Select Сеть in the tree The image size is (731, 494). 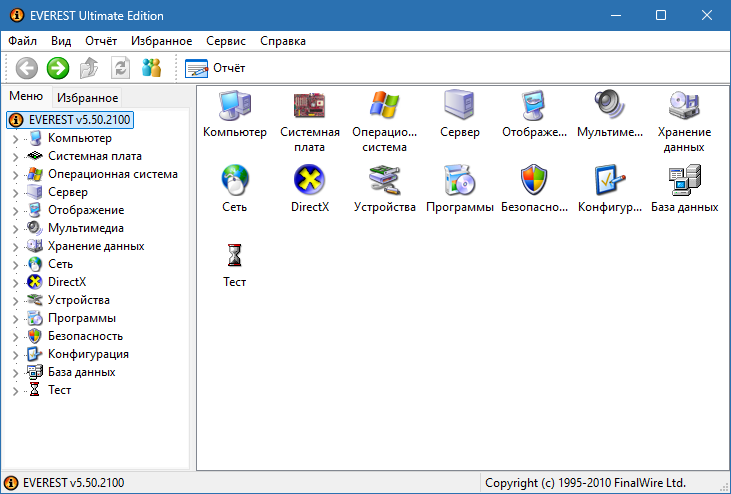pos(60,264)
